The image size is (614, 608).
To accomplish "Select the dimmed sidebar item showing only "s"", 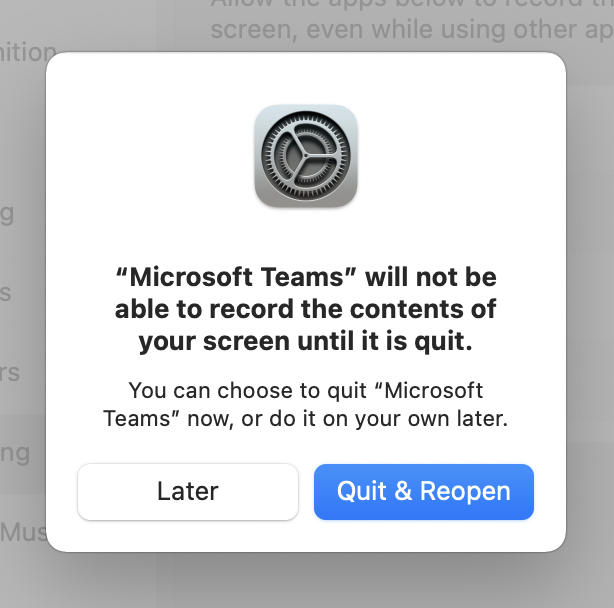I will click(5, 293).
